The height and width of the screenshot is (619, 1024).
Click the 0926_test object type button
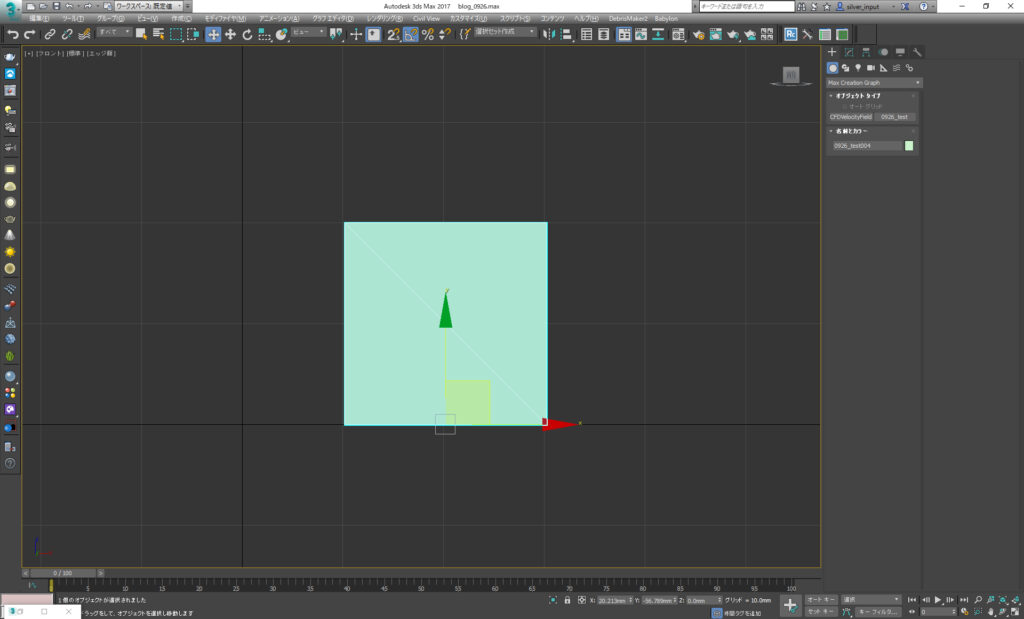pos(895,117)
